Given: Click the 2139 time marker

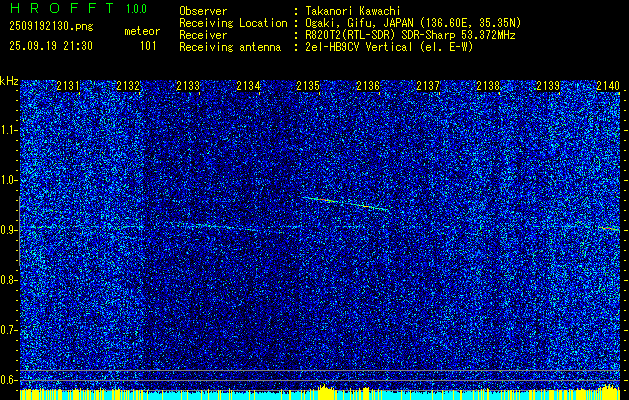Looking at the screenshot, I should pos(548,85).
